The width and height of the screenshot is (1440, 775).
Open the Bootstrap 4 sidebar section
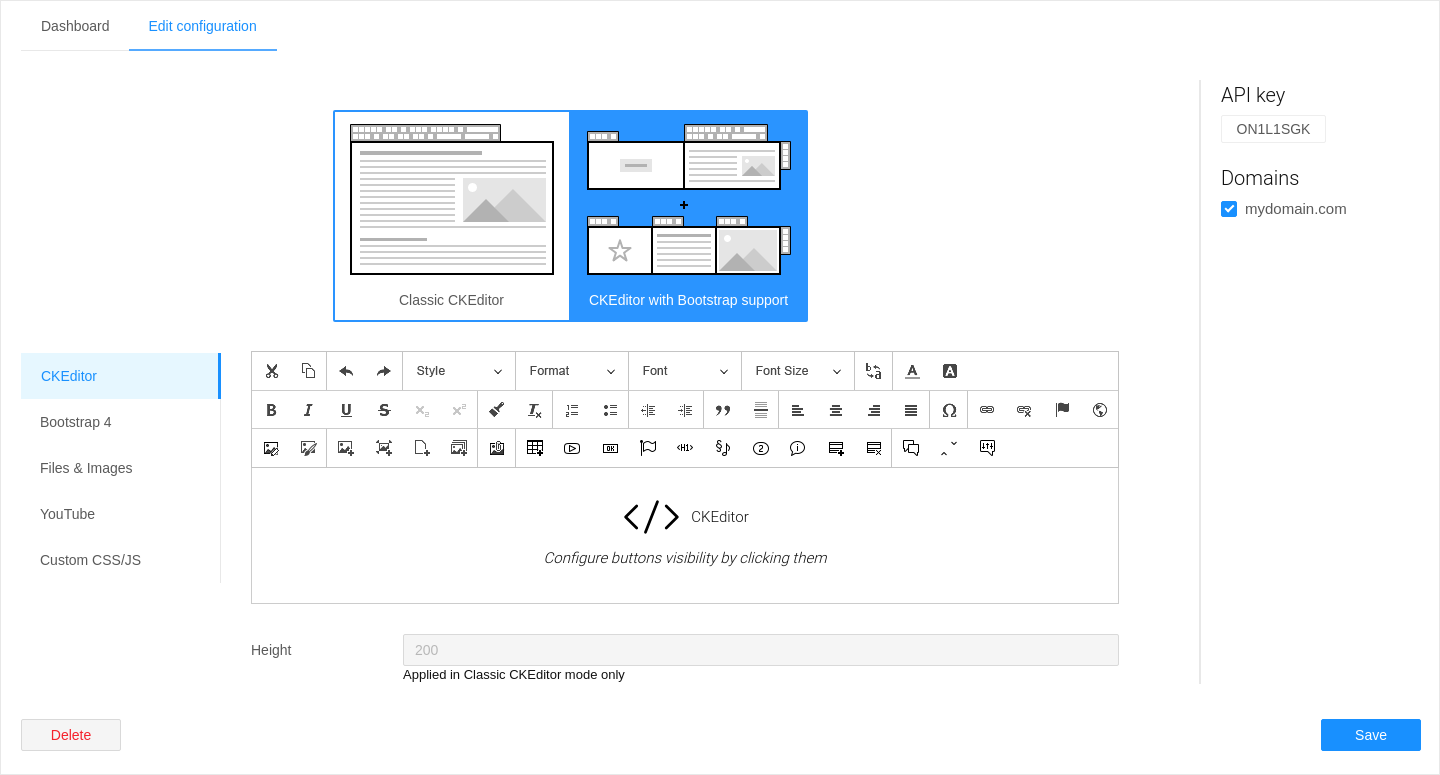[120, 422]
